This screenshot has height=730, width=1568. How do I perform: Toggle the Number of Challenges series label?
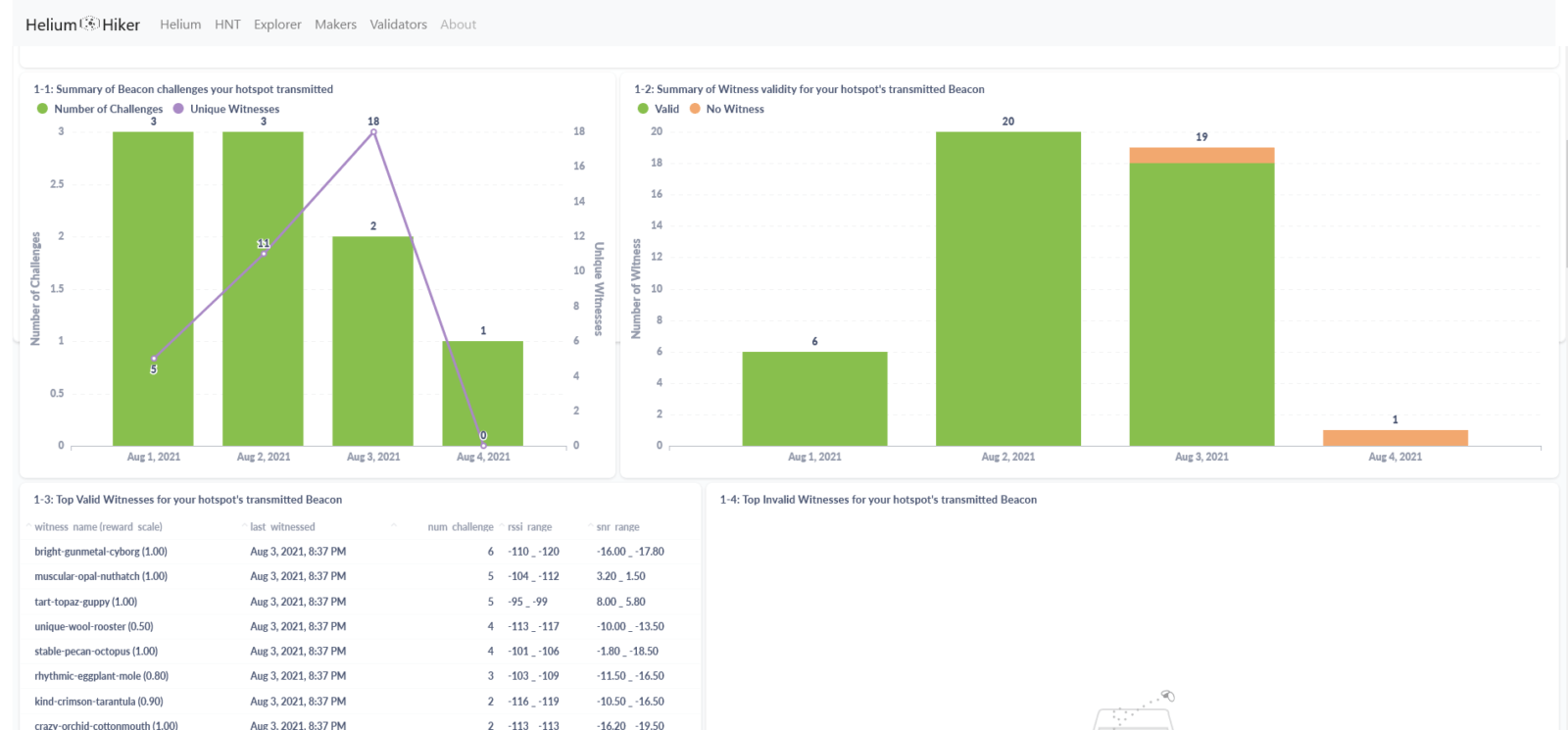pyautogui.click(x=108, y=109)
